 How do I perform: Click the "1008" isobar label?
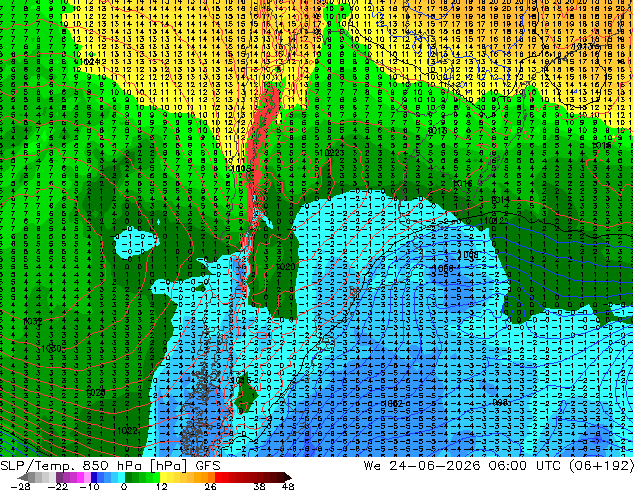click(468, 255)
